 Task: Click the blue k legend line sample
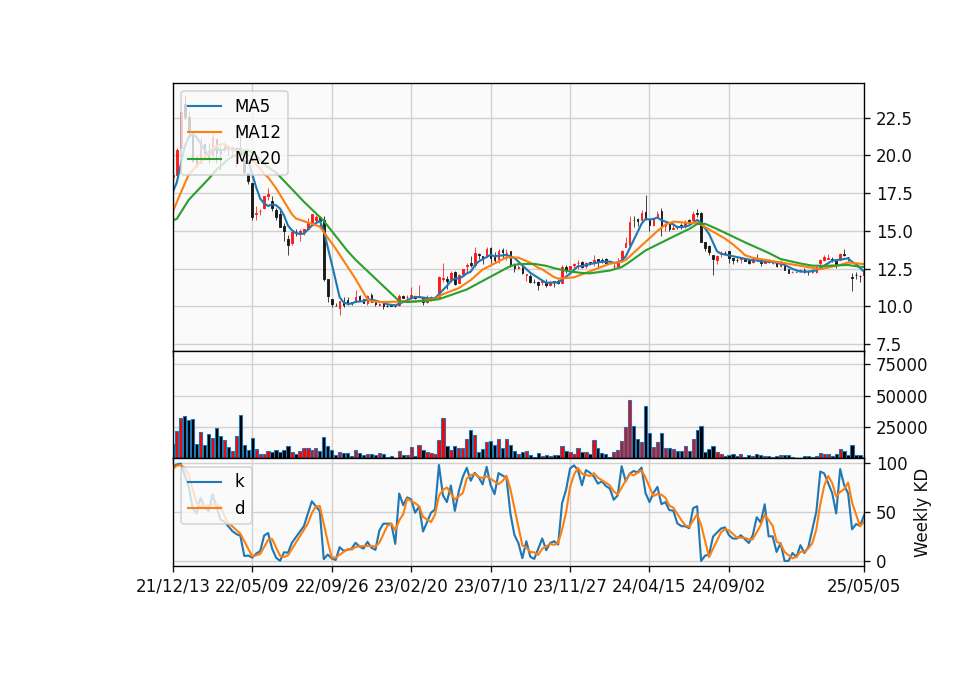(204, 481)
